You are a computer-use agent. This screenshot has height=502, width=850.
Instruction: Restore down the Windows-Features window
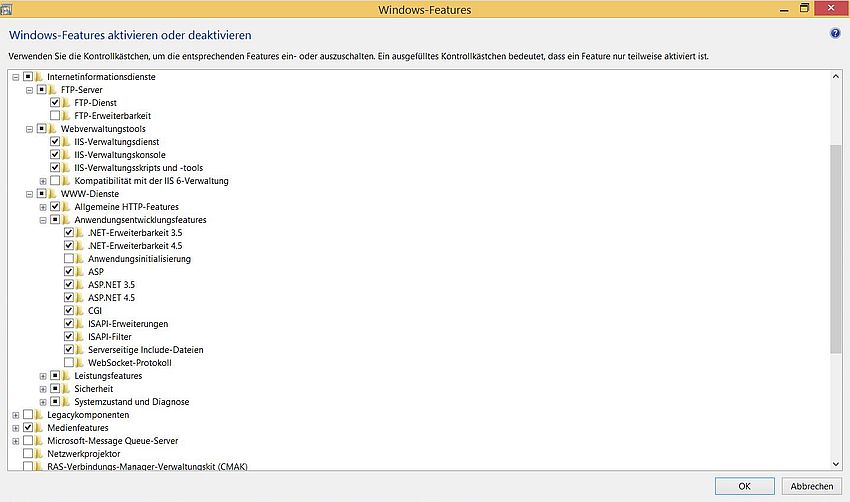pos(804,8)
